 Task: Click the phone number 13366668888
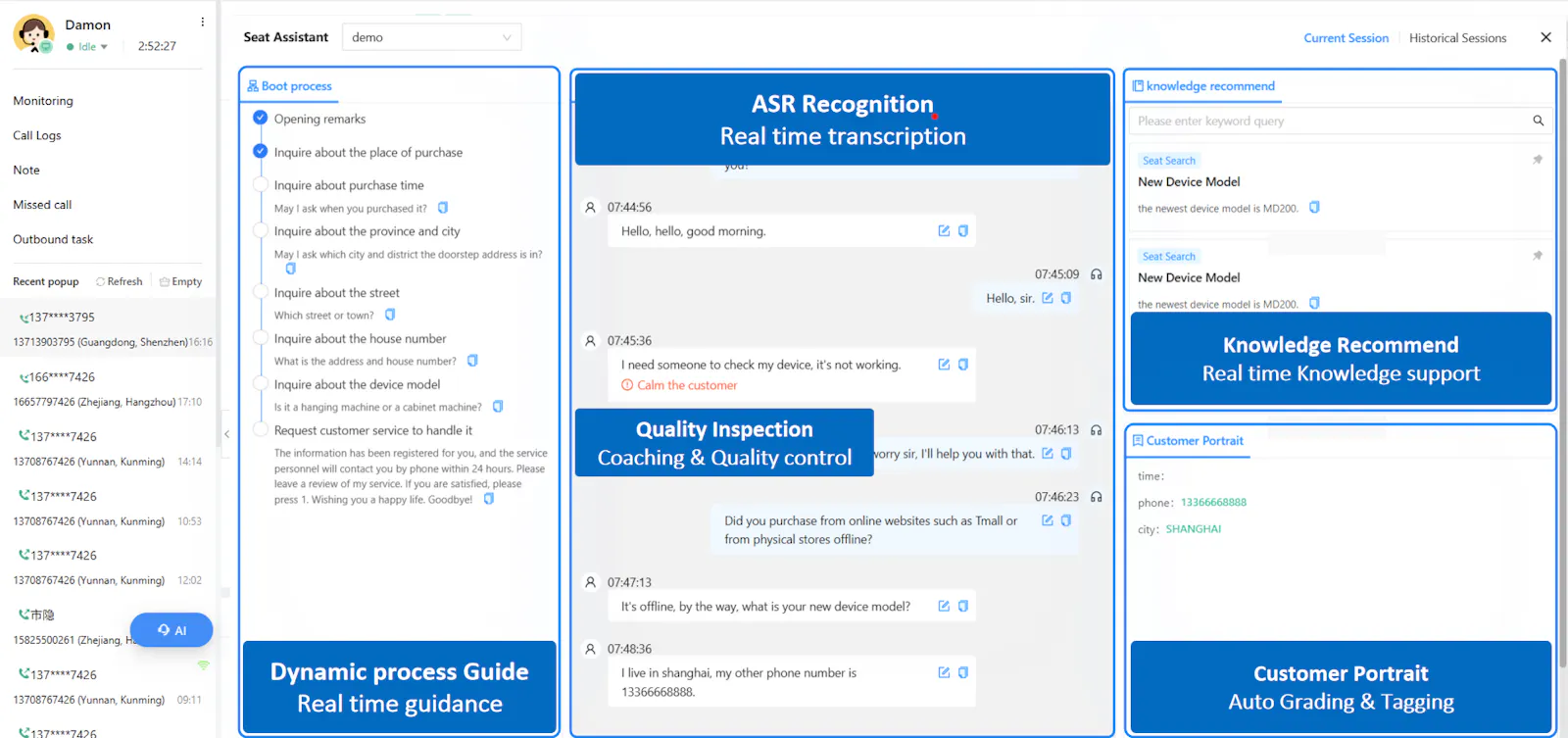tap(1213, 503)
